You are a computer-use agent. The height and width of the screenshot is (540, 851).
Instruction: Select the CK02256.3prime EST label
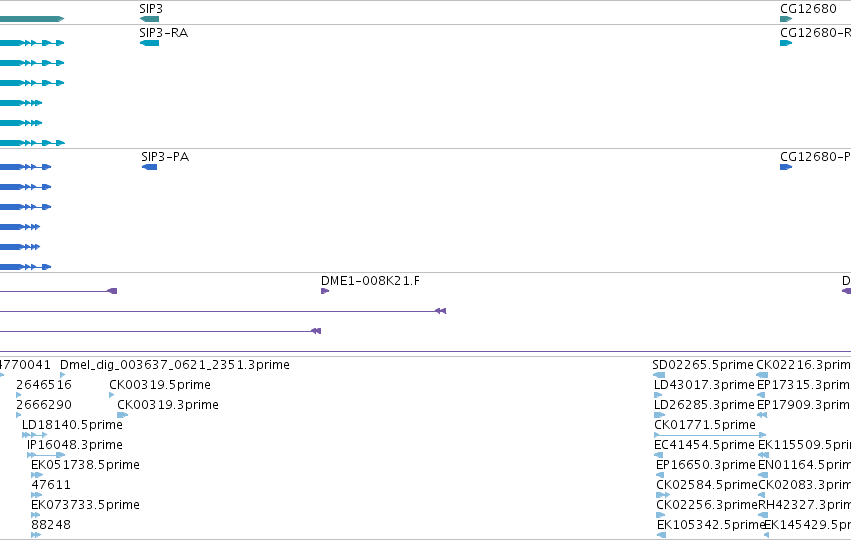tap(707, 505)
